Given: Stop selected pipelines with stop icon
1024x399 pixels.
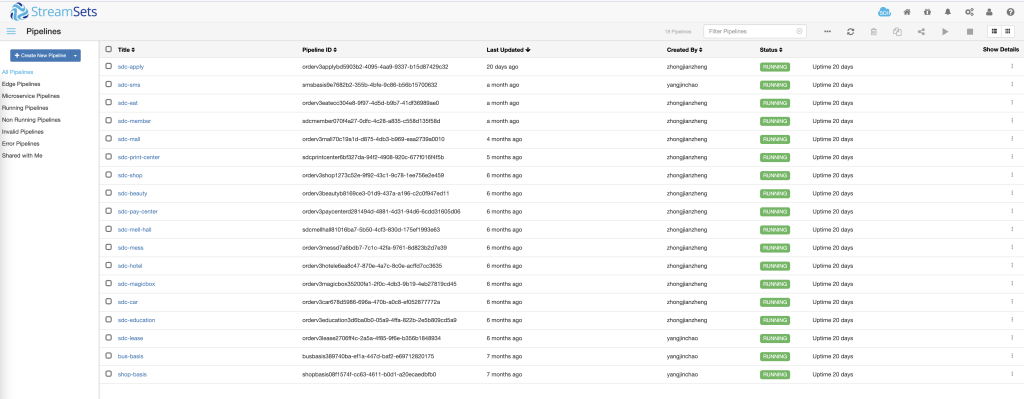Looking at the screenshot, I should point(970,31).
